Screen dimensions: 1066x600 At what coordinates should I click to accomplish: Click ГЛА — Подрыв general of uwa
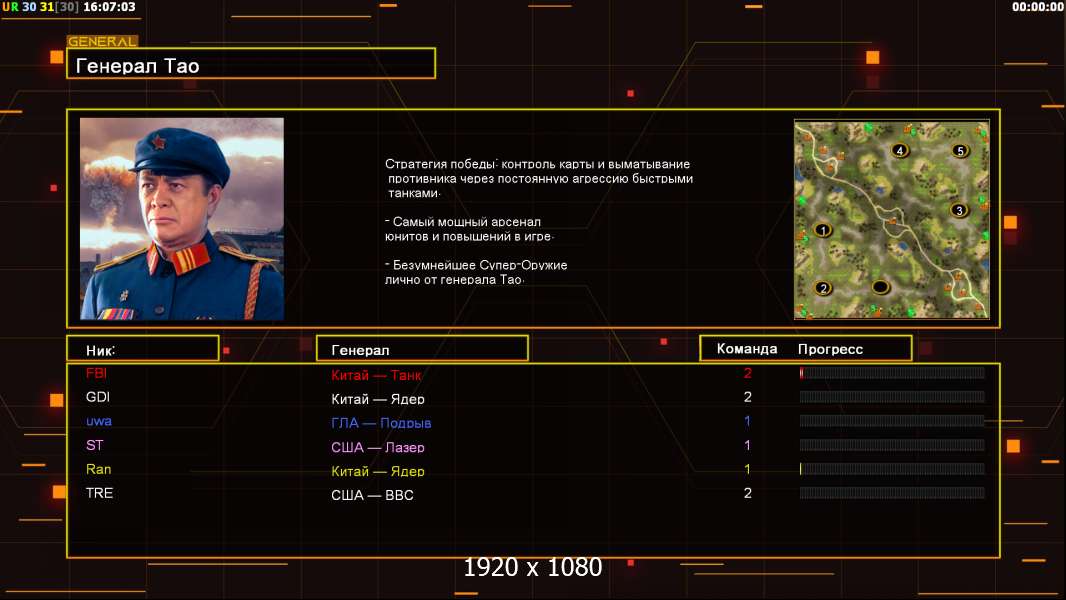(381, 423)
